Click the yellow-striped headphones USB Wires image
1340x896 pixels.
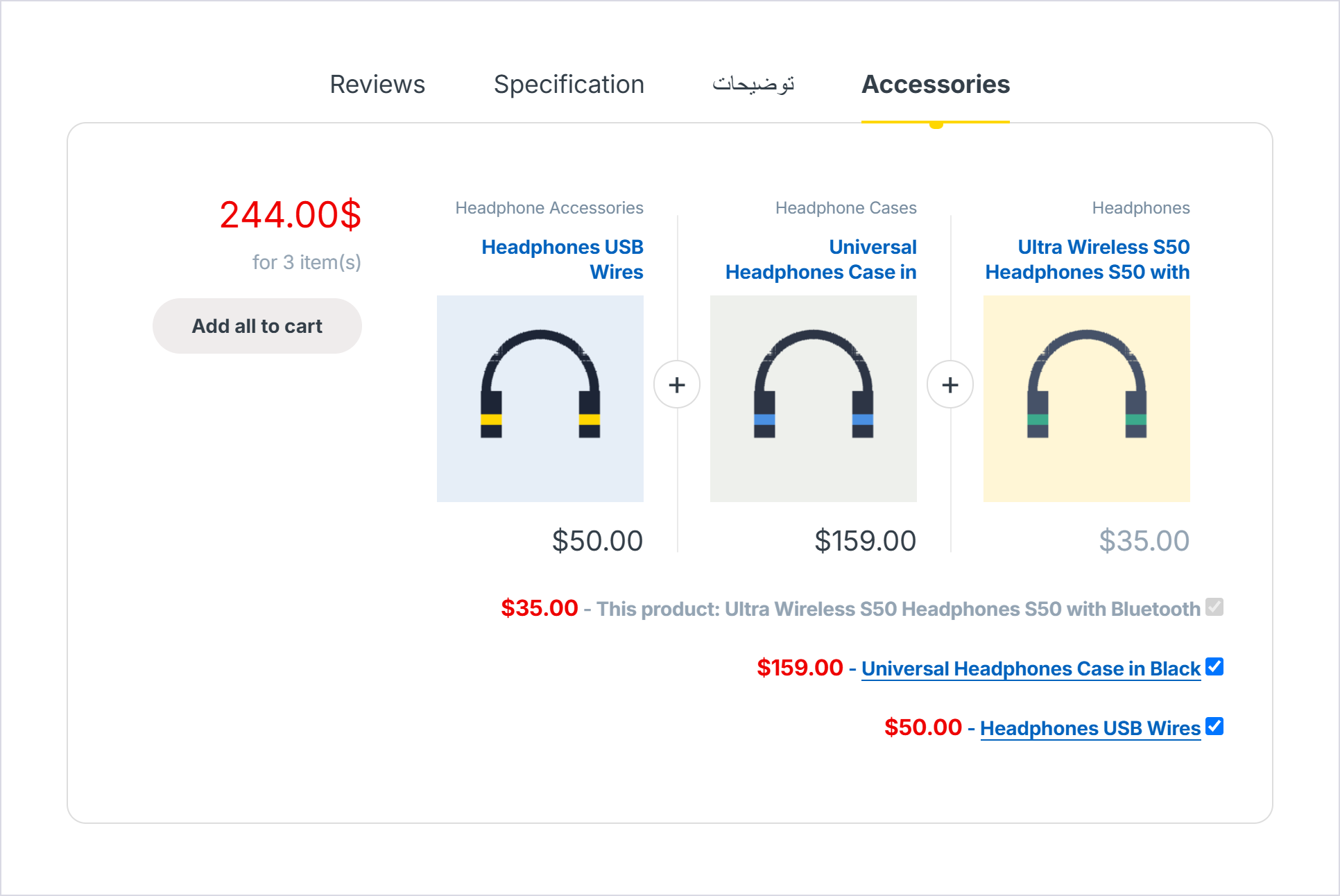540,399
